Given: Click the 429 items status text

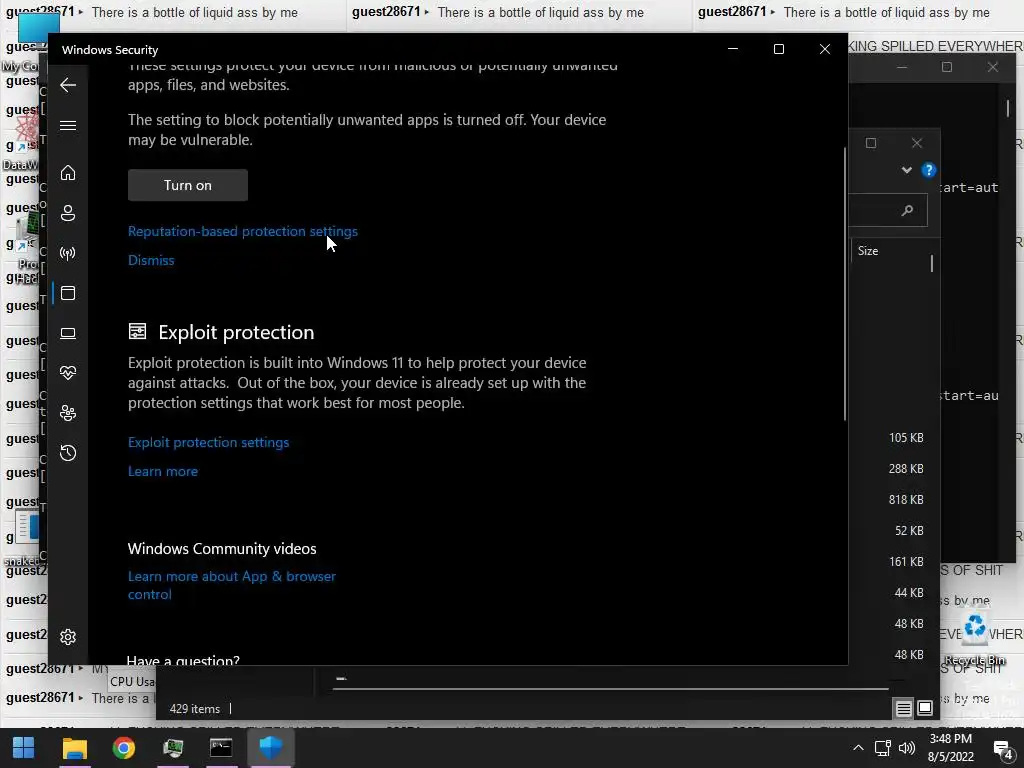Looking at the screenshot, I should pos(195,709).
